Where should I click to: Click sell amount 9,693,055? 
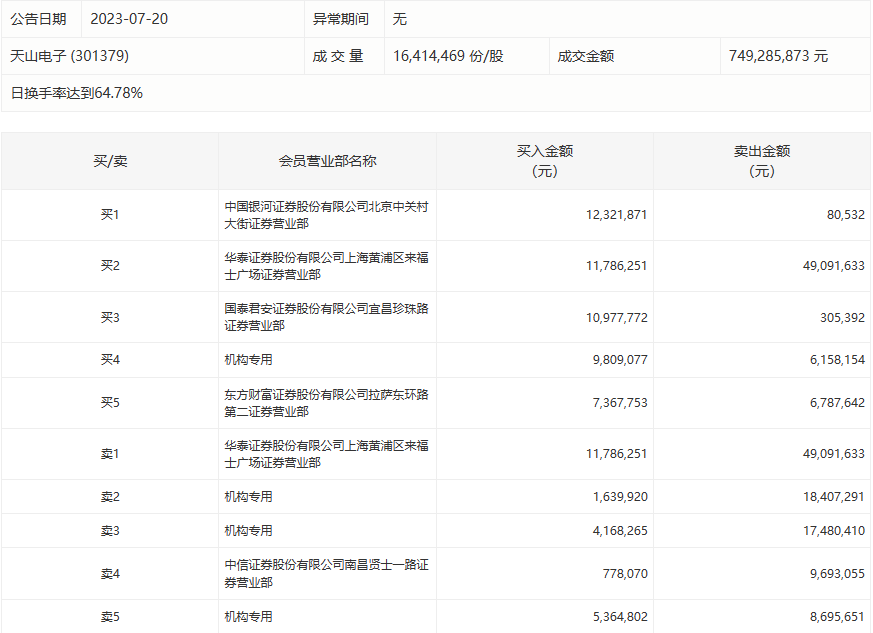(837, 573)
